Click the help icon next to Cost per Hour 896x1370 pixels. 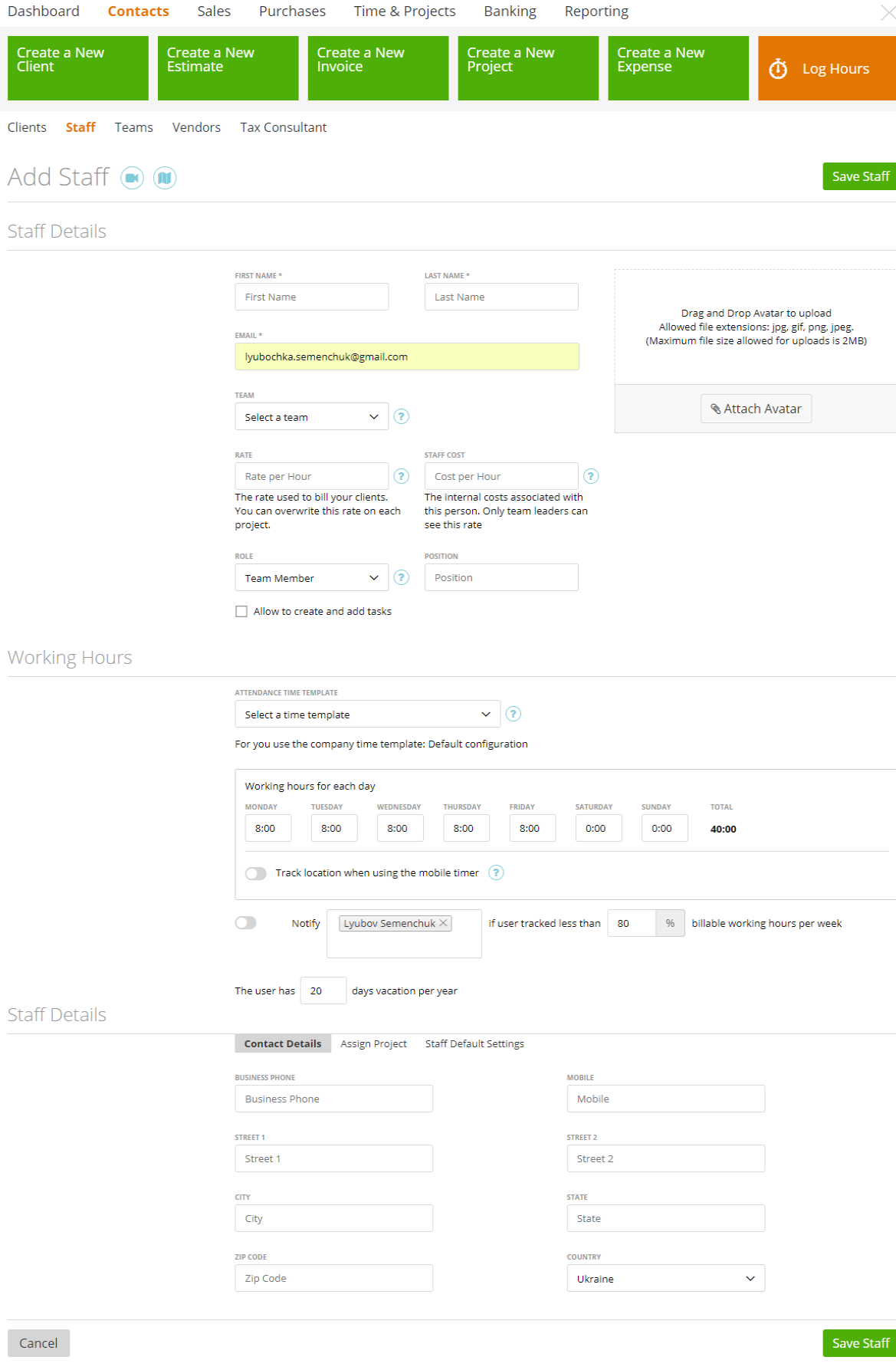(591, 476)
